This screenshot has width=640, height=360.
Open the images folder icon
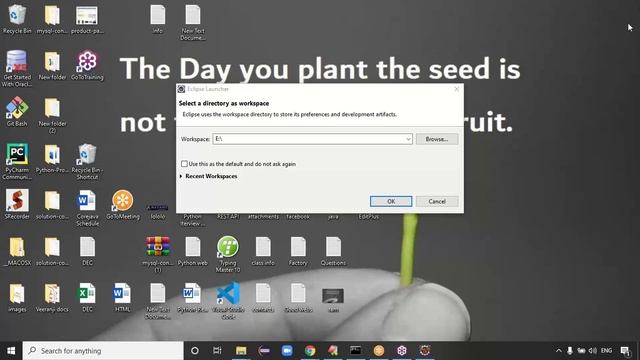tap(17, 298)
